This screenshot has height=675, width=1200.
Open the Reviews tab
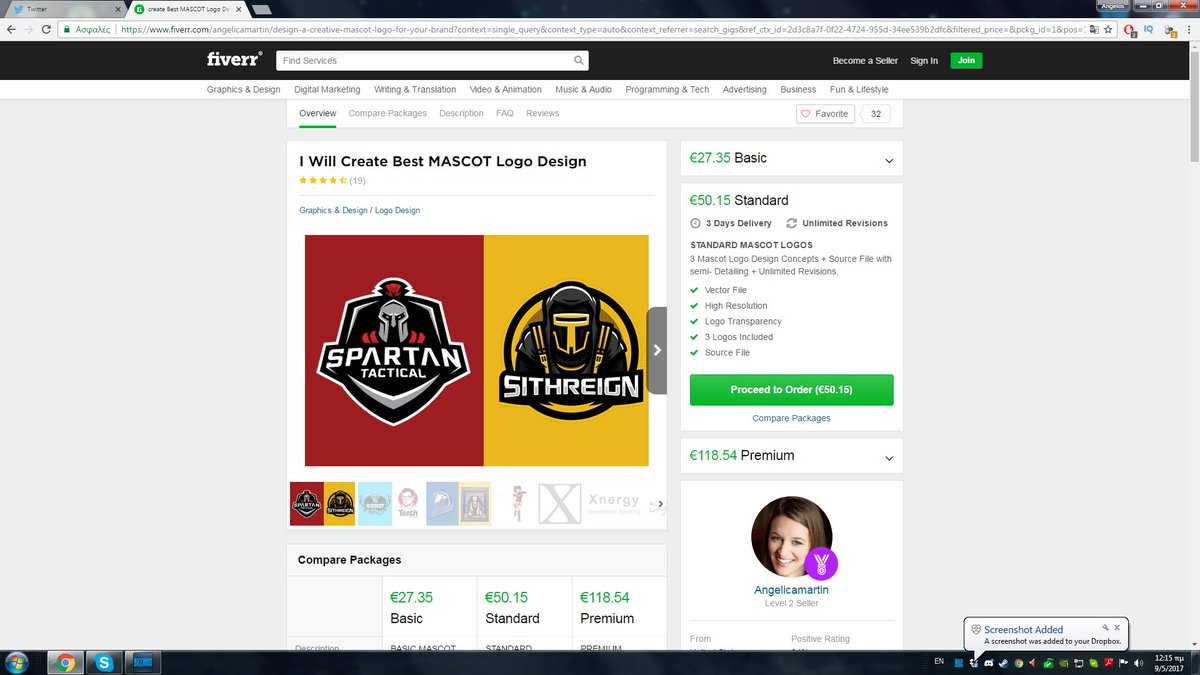pos(543,114)
